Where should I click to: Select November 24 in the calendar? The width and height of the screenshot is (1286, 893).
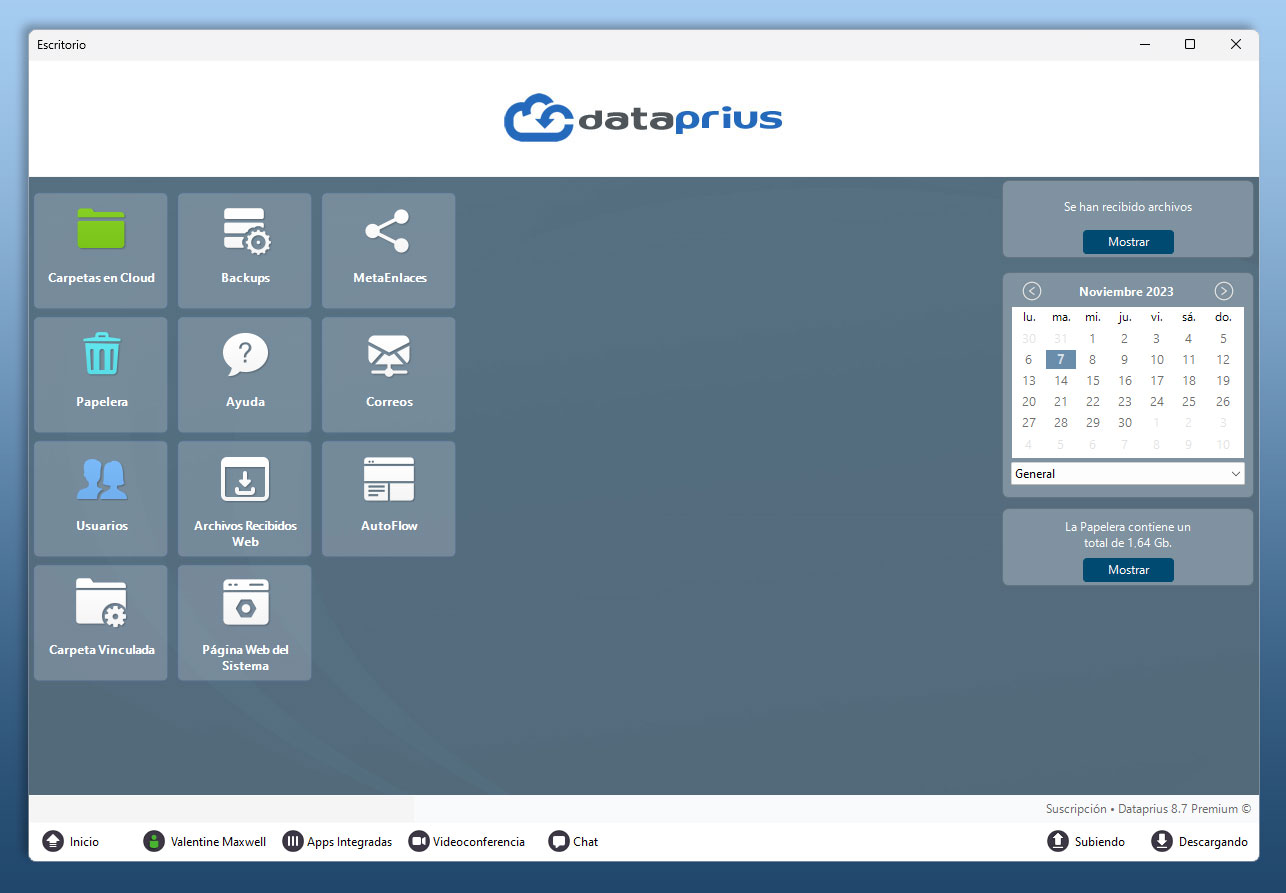[x=1157, y=402]
